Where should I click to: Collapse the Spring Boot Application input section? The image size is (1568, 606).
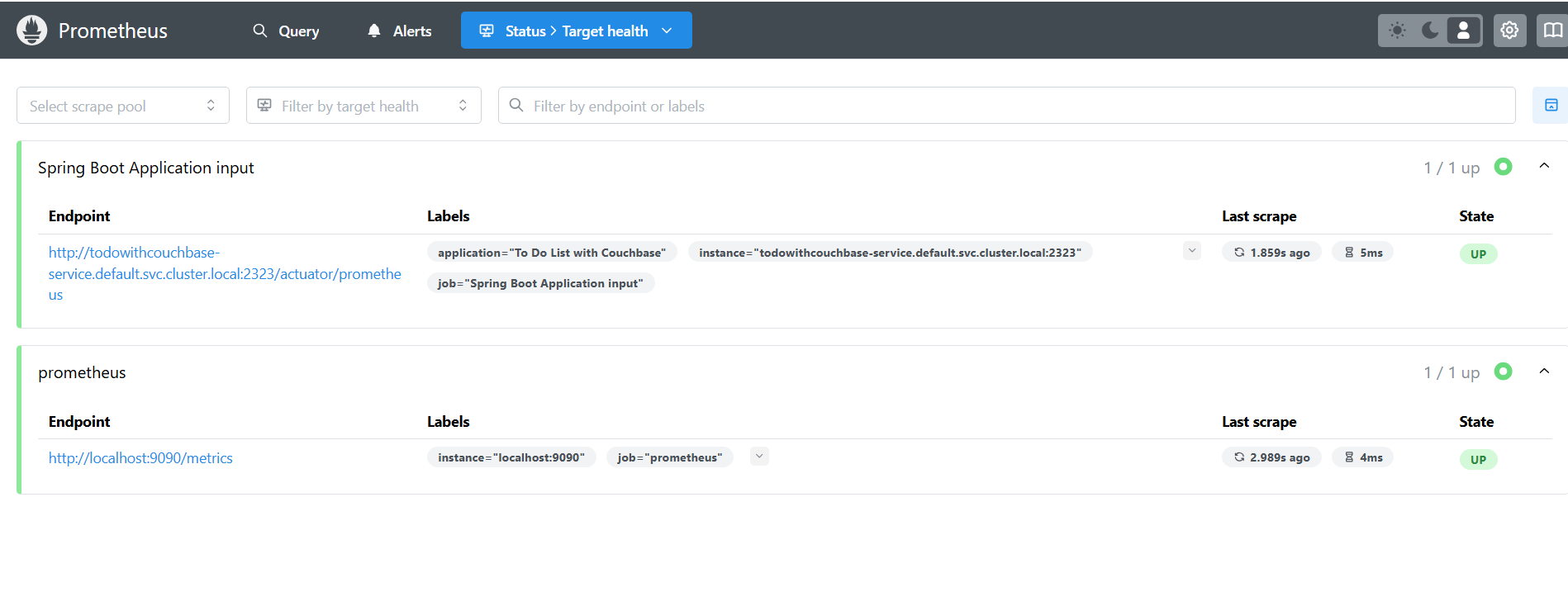(1544, 166)
